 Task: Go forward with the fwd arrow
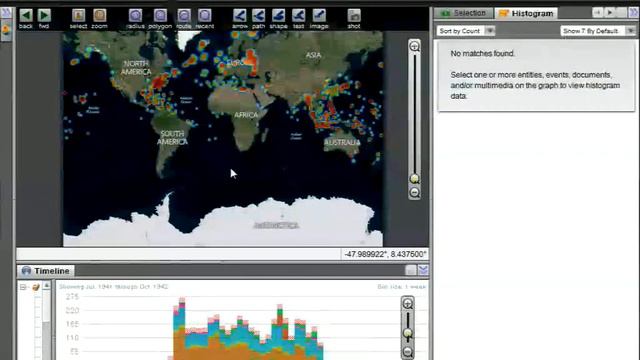(44, 19)
